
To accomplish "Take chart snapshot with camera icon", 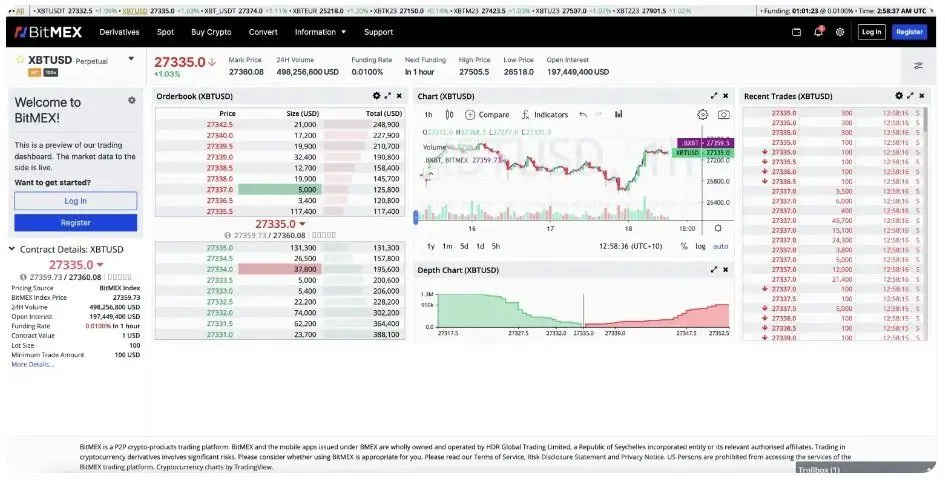I will (x=724, y=115).
